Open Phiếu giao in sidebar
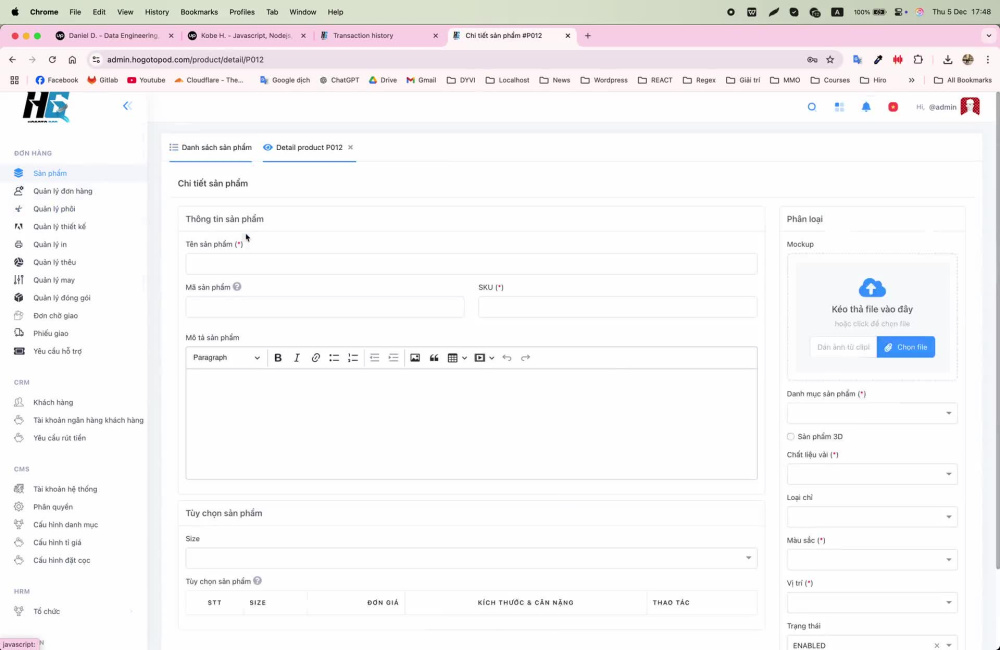The image size is (1000, 650). (50, 334)
